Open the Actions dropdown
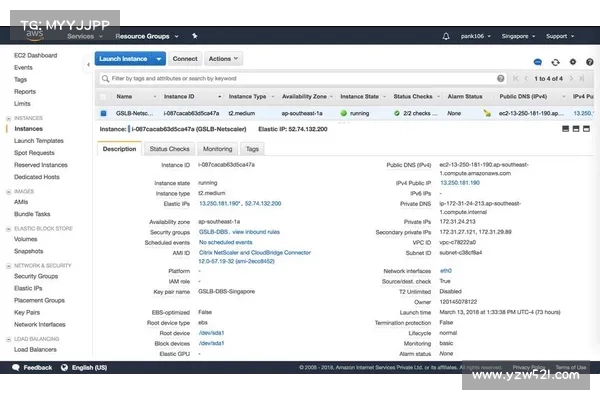The image size is (600, 400). [x=223, y=59]
